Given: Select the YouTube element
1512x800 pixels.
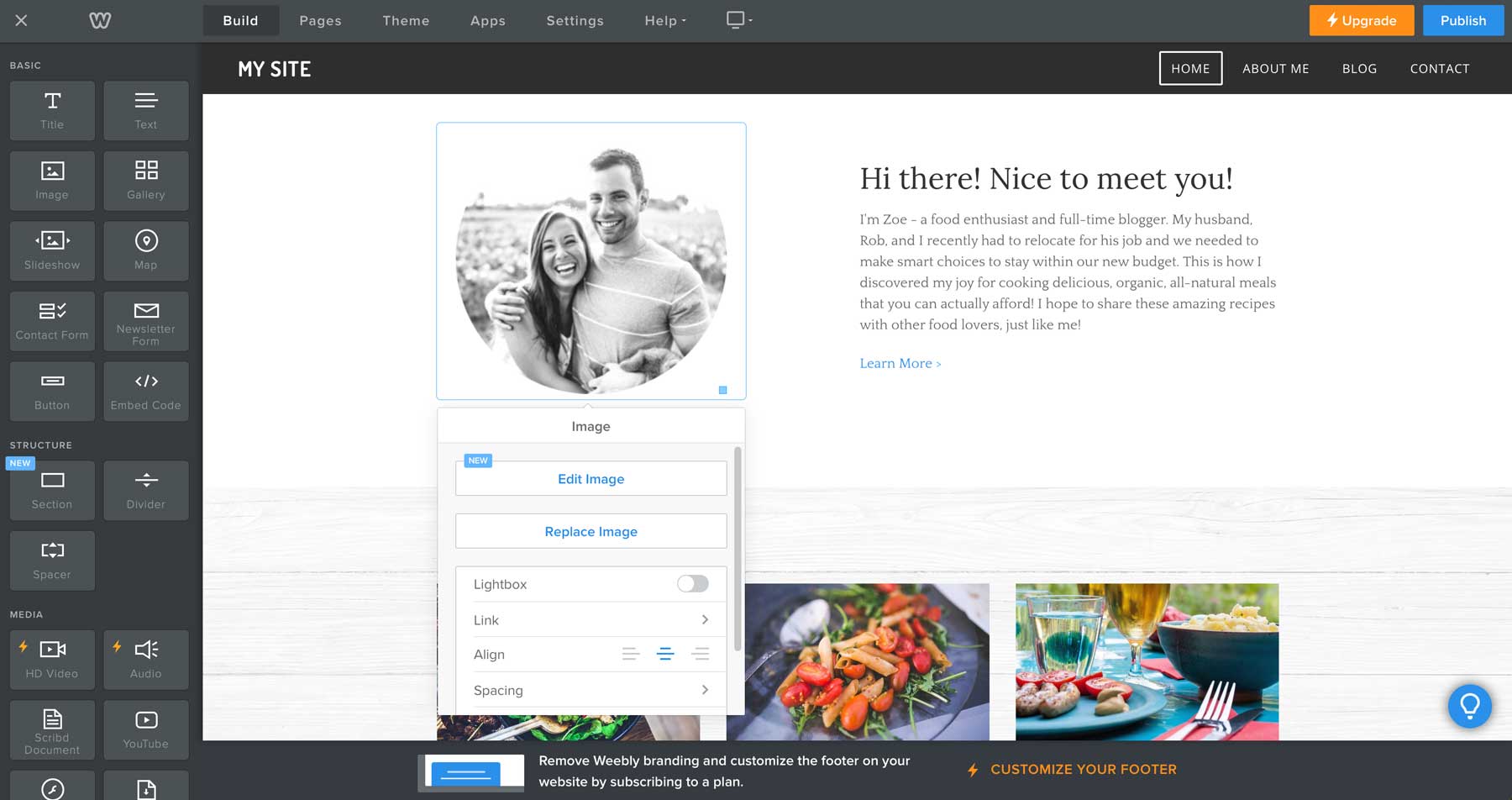Looking at the screenshot, I should point(145,729).
